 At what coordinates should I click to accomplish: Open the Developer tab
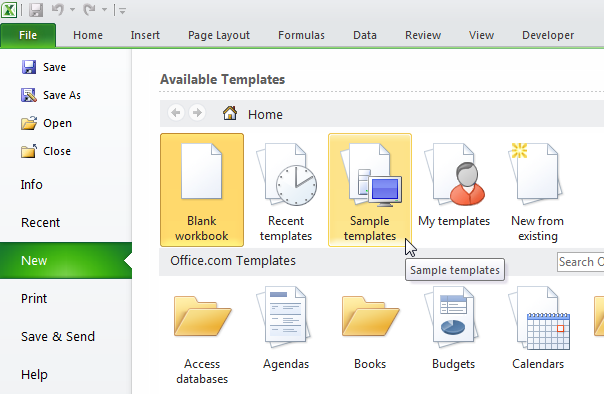click(x=548, y=35)
